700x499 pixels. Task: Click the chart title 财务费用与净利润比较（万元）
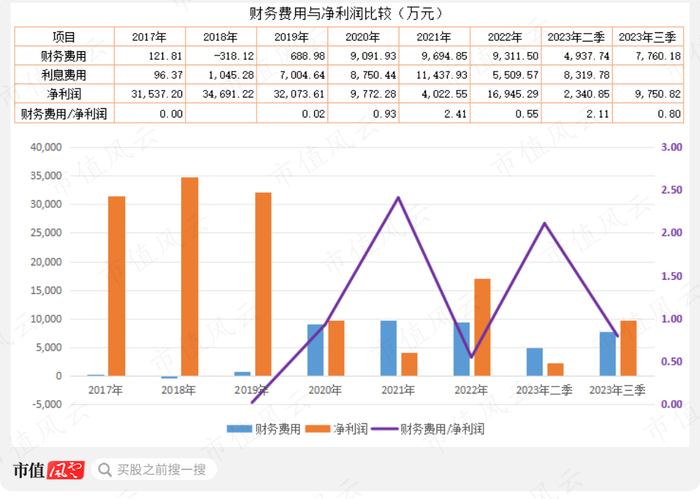pyautogui.click(x=346, y=13)
